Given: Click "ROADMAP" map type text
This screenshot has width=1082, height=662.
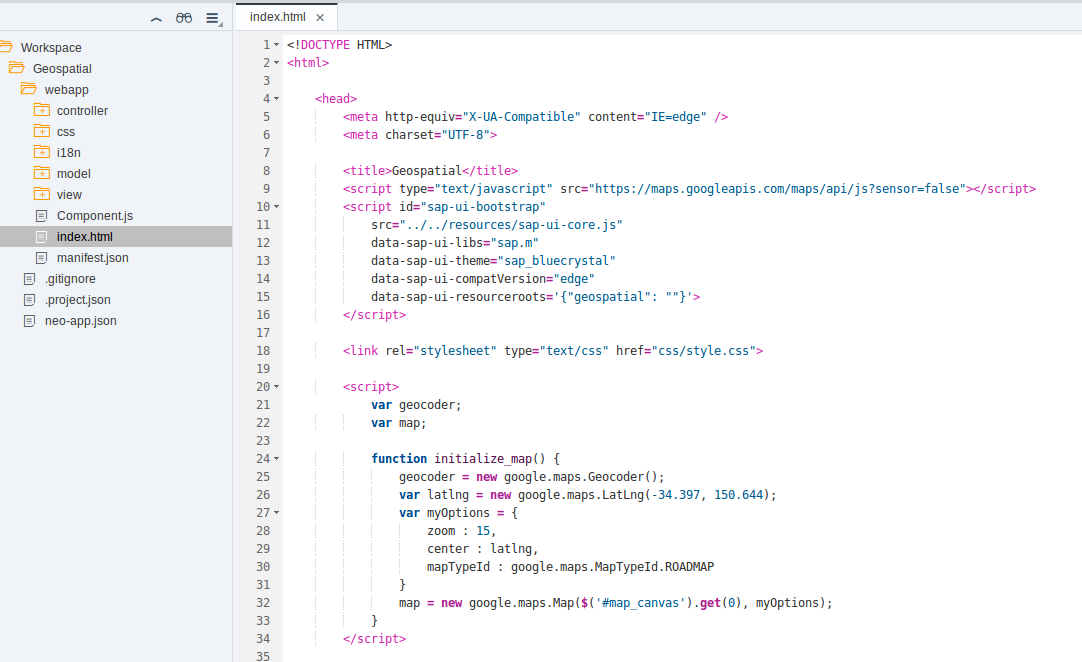Looking at the screenshot, I should [x=689, y=567].
